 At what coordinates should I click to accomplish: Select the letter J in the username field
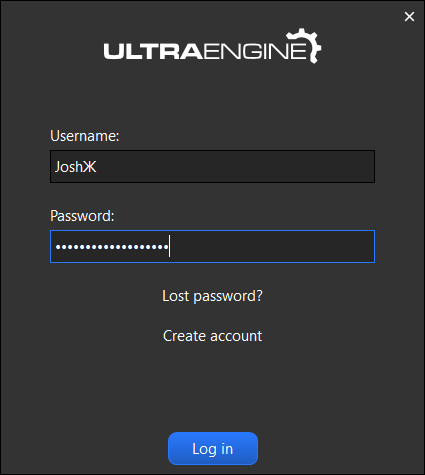click(57, 167)
